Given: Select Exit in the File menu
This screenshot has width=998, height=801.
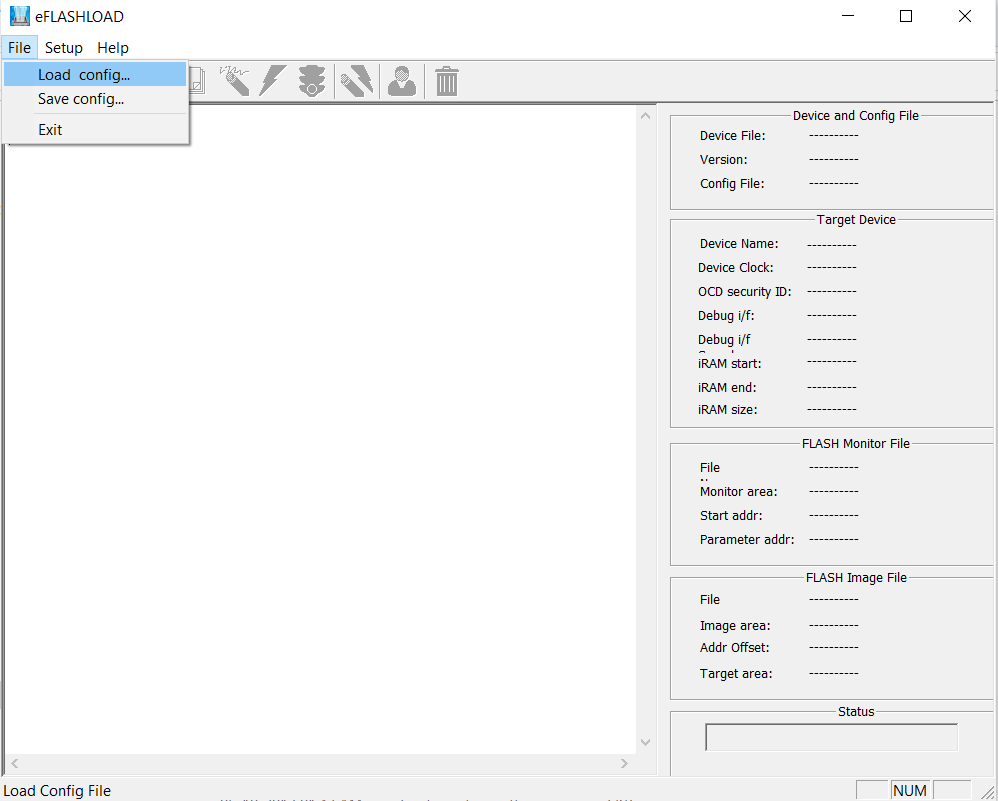Looking at the screenshot, I should click(95, 130).
